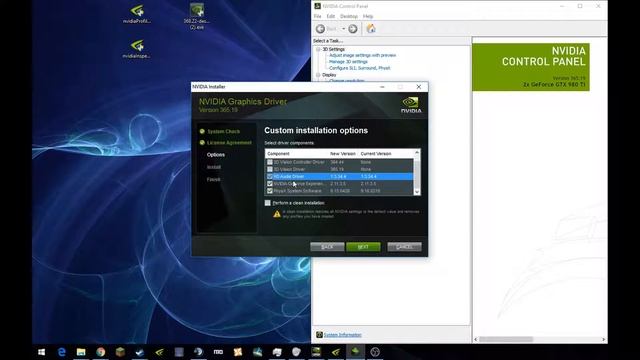Screen dimensions: 640x360
Task: Tick the 3D Vision Driver checkbox
Action: [269, 169]
